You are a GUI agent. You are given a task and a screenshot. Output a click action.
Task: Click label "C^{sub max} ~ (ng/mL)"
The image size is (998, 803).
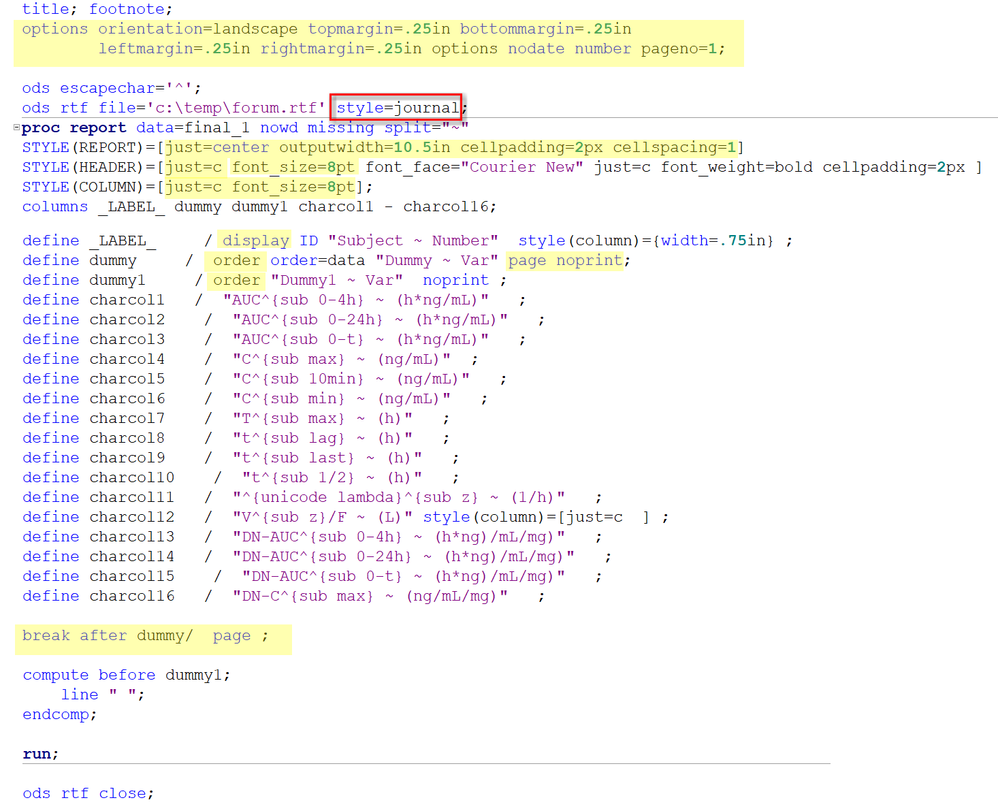[341, 358]
